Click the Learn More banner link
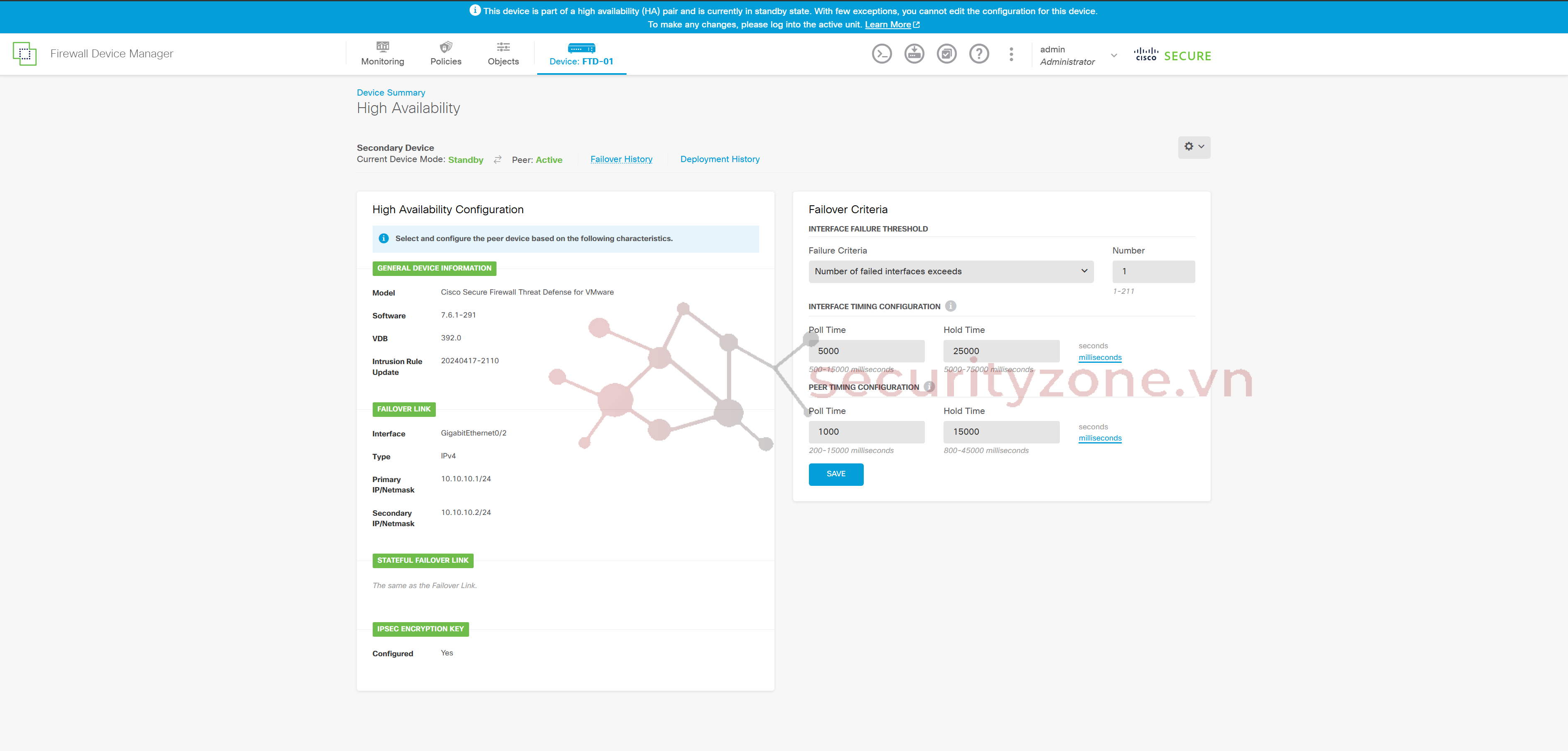The width and height of the screenshot is (1568, 751). click(887, 25)
